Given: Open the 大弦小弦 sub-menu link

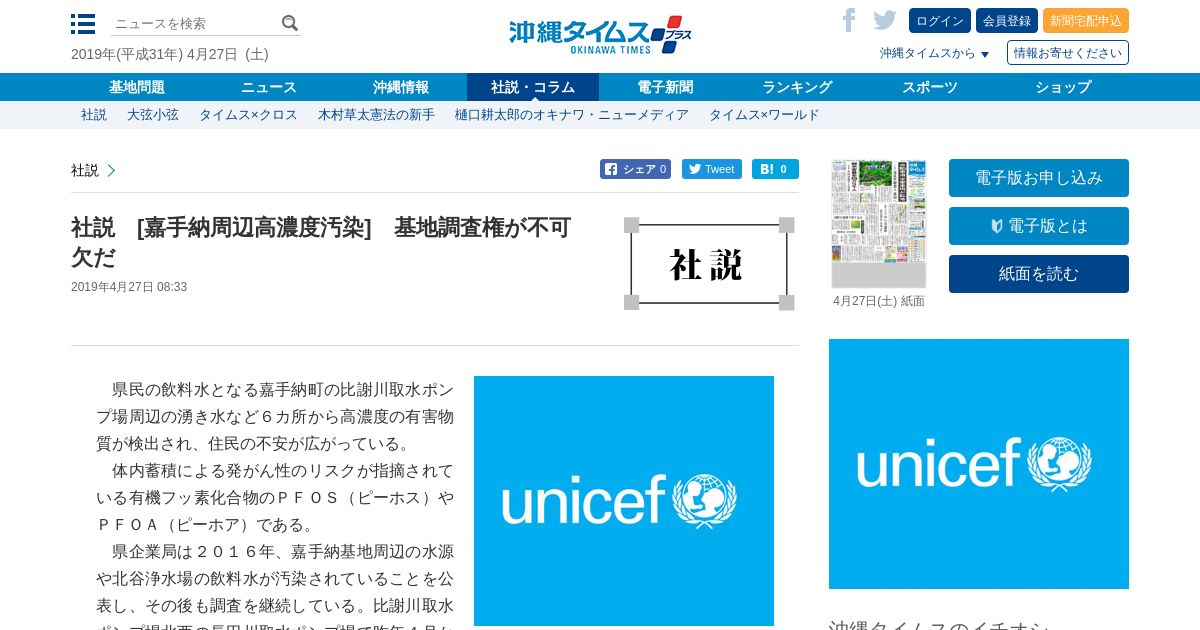Looking at the screenshot, I should (153, 115).
